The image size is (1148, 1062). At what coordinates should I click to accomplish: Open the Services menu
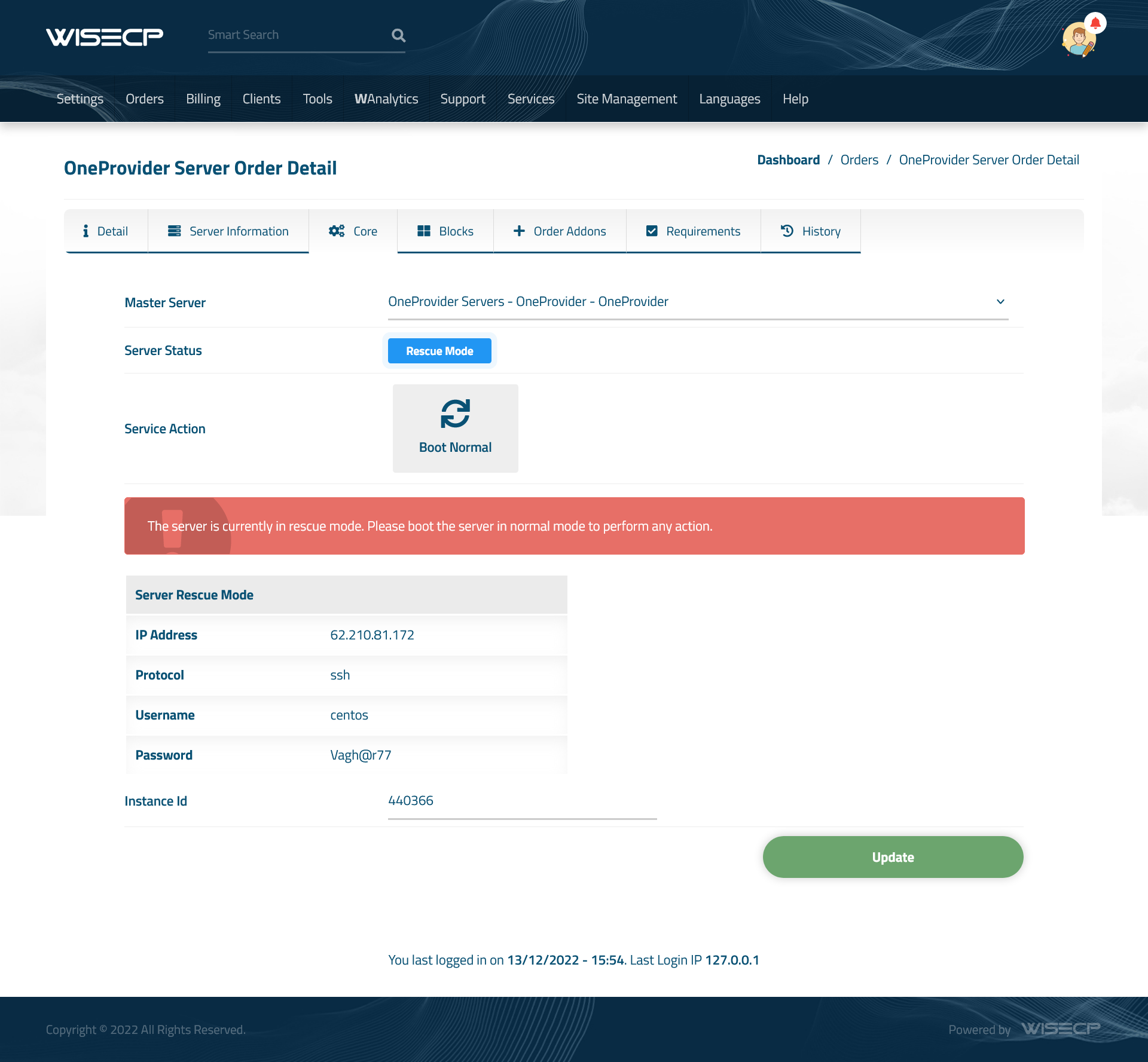coord(531,99)
